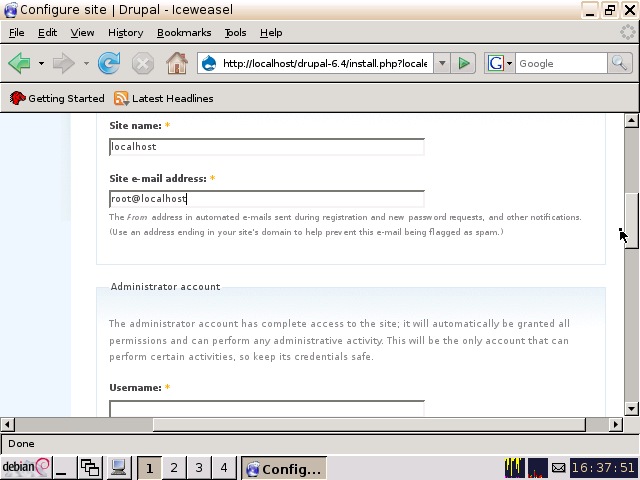The image size is (640, 480).
Task: Close the Iceweasel window
Action: (x=630, y=10)
